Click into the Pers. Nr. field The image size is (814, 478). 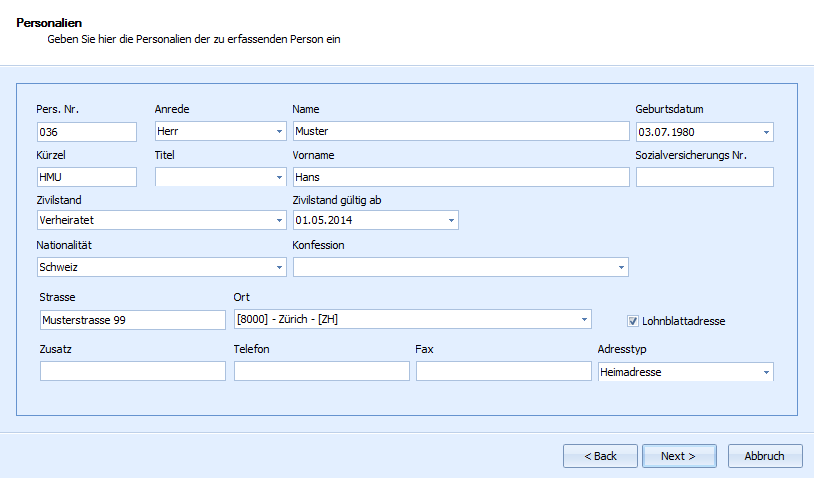(86, 132)
